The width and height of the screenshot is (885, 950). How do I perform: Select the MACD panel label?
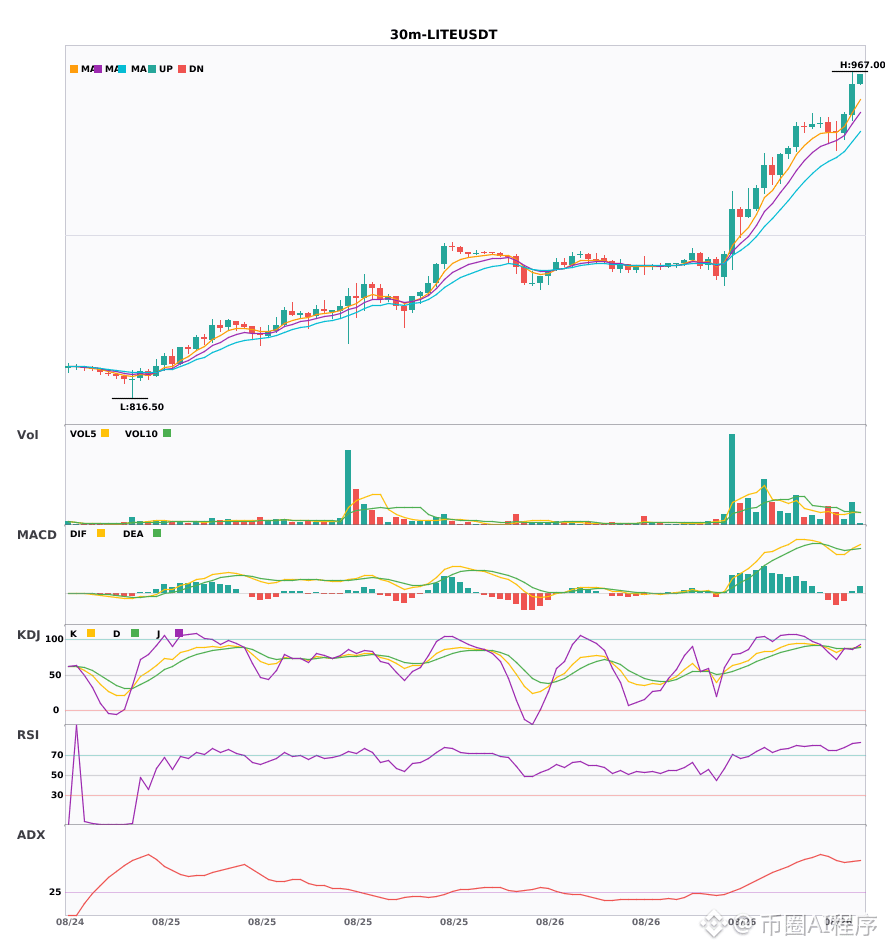pos(36,535)
